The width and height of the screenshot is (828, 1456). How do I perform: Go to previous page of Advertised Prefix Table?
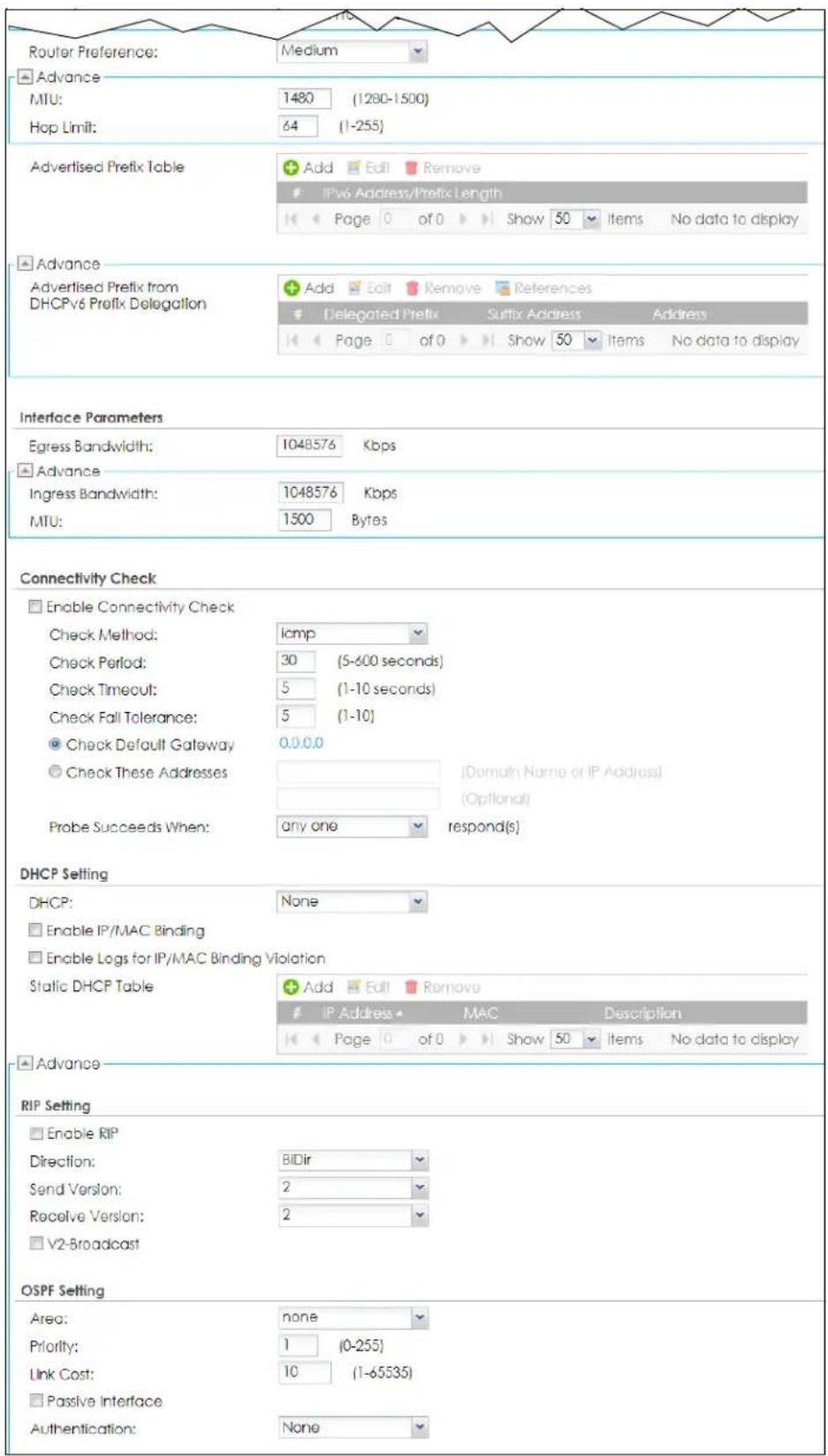(315, 219)
